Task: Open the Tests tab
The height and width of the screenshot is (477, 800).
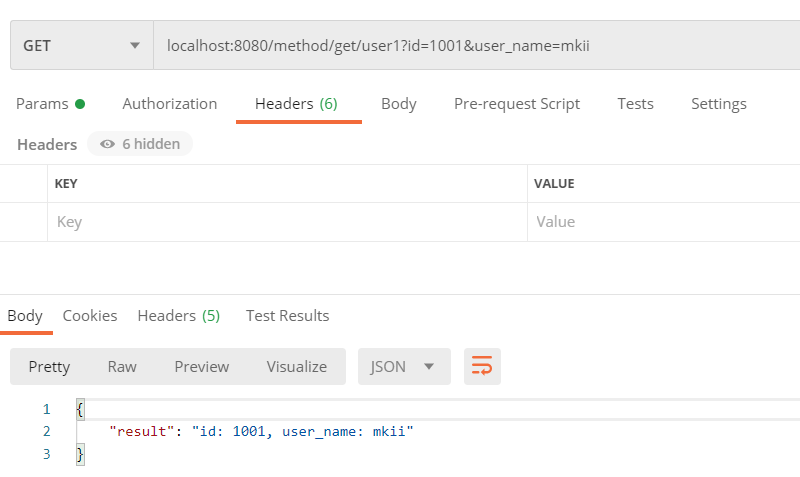Action: coord(635,104)
